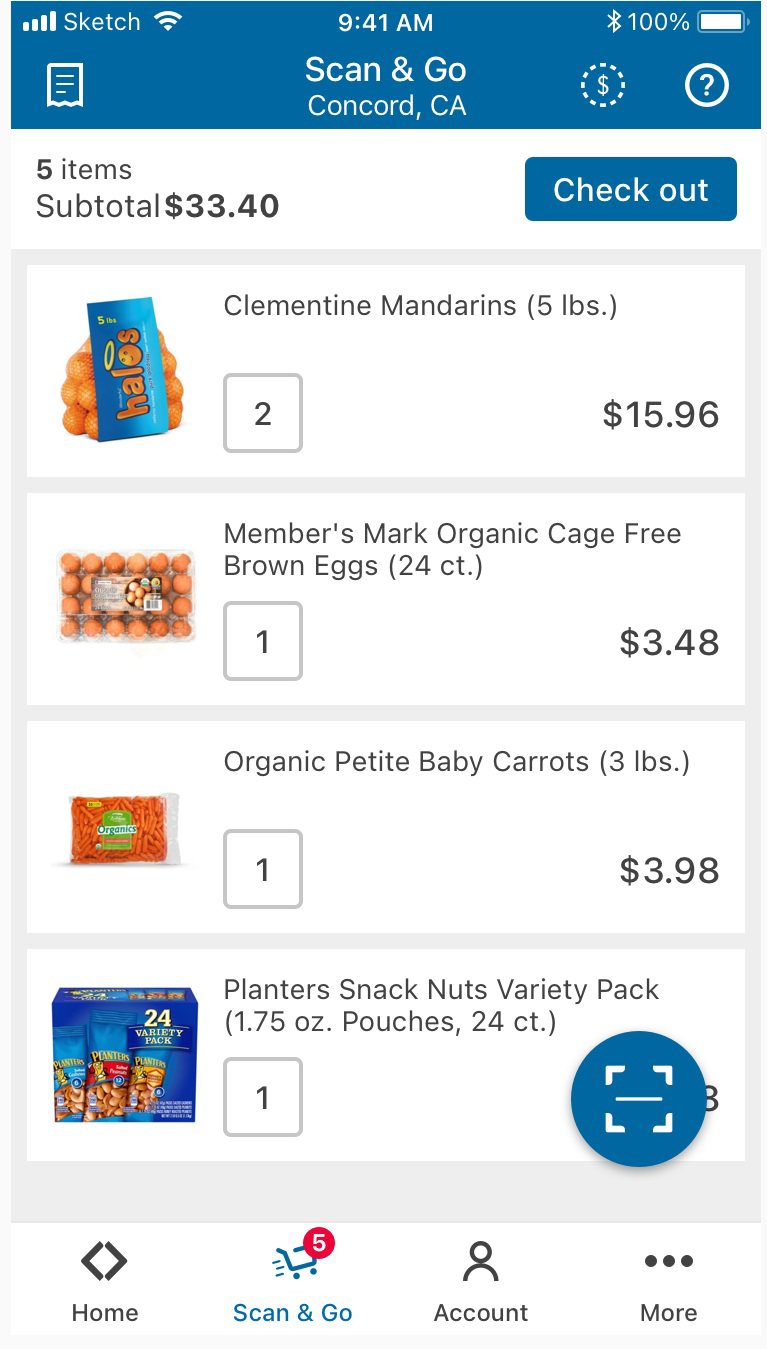Tap the Planters variety pack image

(x=125, y=1054)
